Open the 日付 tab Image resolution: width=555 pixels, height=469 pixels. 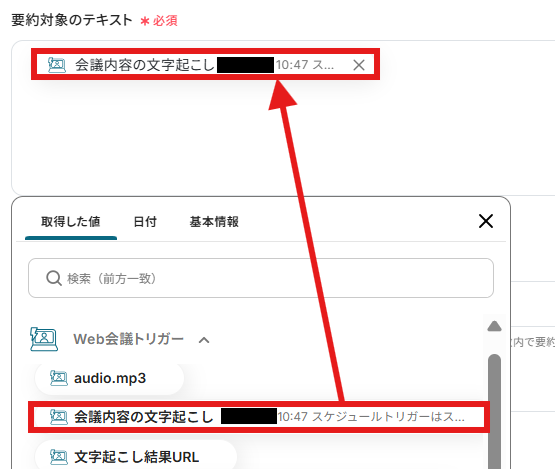click(x=145, y=222)
